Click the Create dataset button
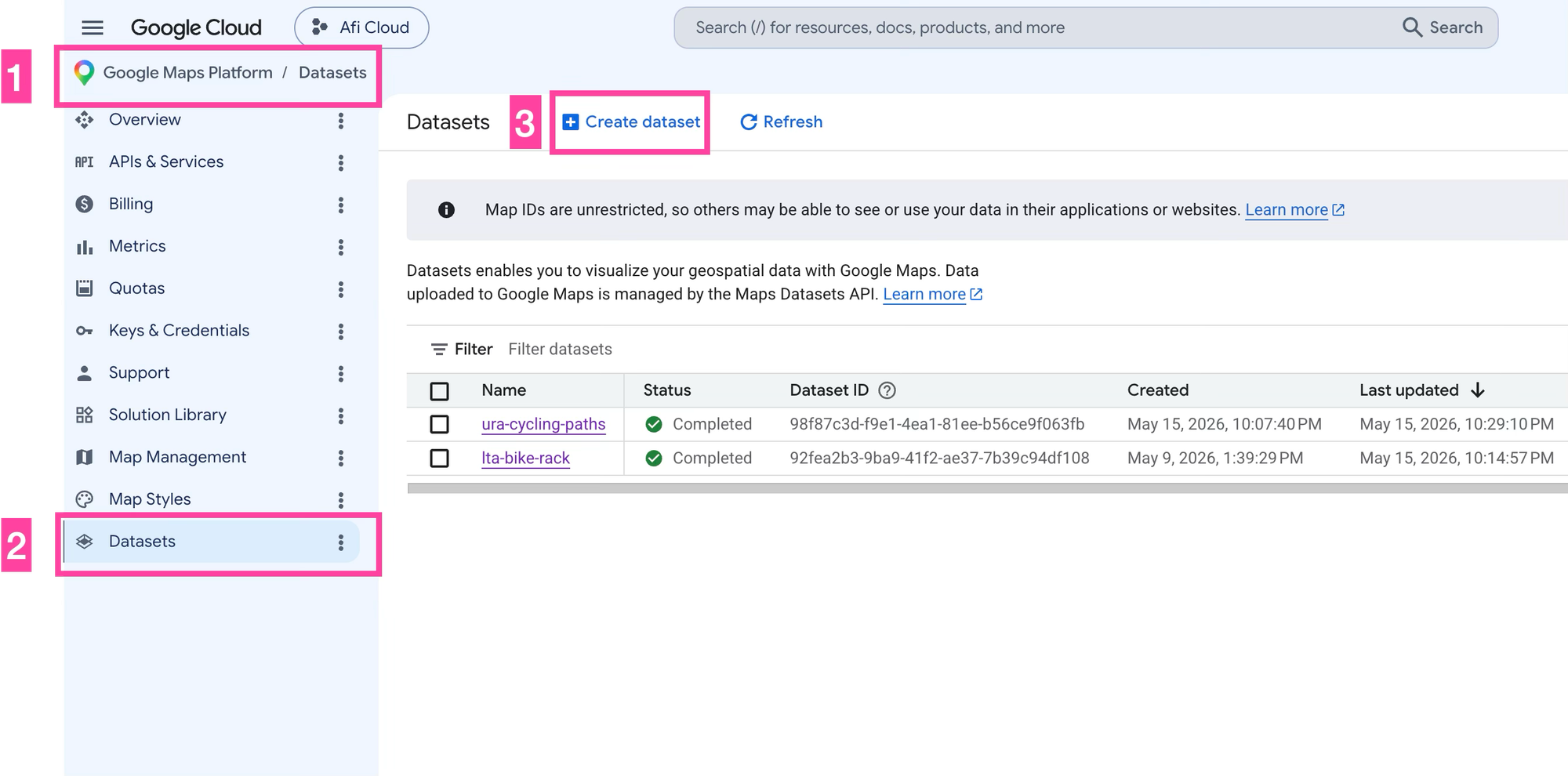 [631, 122]
